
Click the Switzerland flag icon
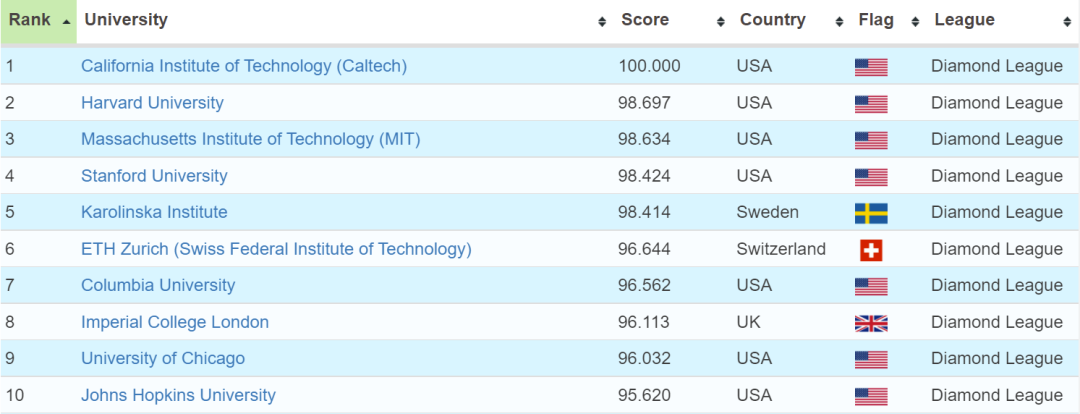pos(871,250)
